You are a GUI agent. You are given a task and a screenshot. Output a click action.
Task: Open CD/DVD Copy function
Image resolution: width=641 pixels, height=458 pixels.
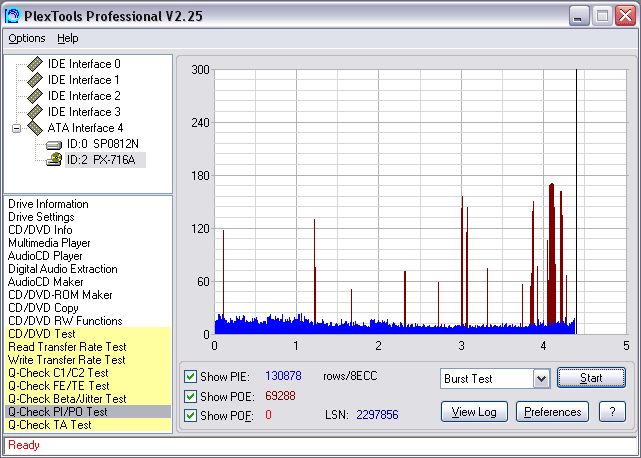(x=43, y=308)
